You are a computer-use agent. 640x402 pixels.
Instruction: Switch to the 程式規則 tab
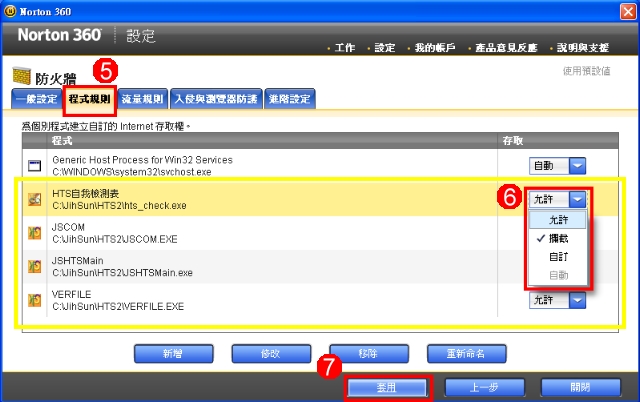coord(89,99)
